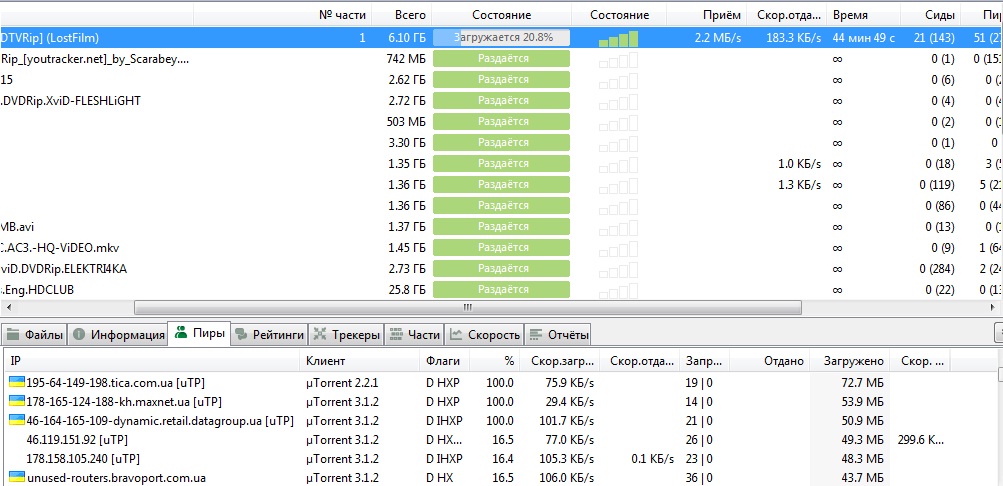Click the Файлы tab folder icon
This screenshot has width=1003, height=486.
13,335
